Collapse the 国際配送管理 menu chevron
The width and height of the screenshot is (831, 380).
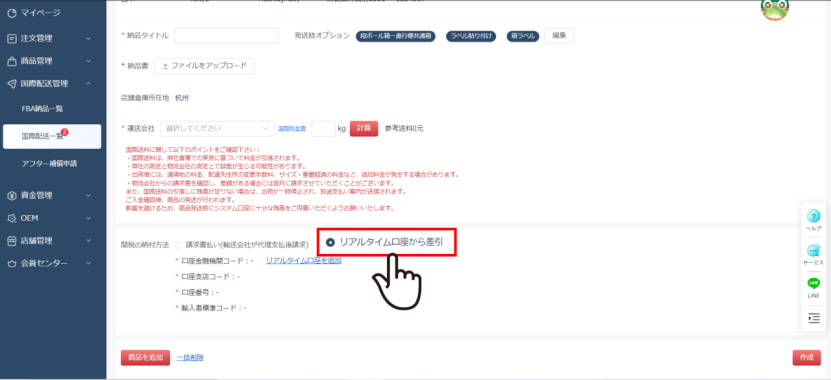click(x=88, y=84)
